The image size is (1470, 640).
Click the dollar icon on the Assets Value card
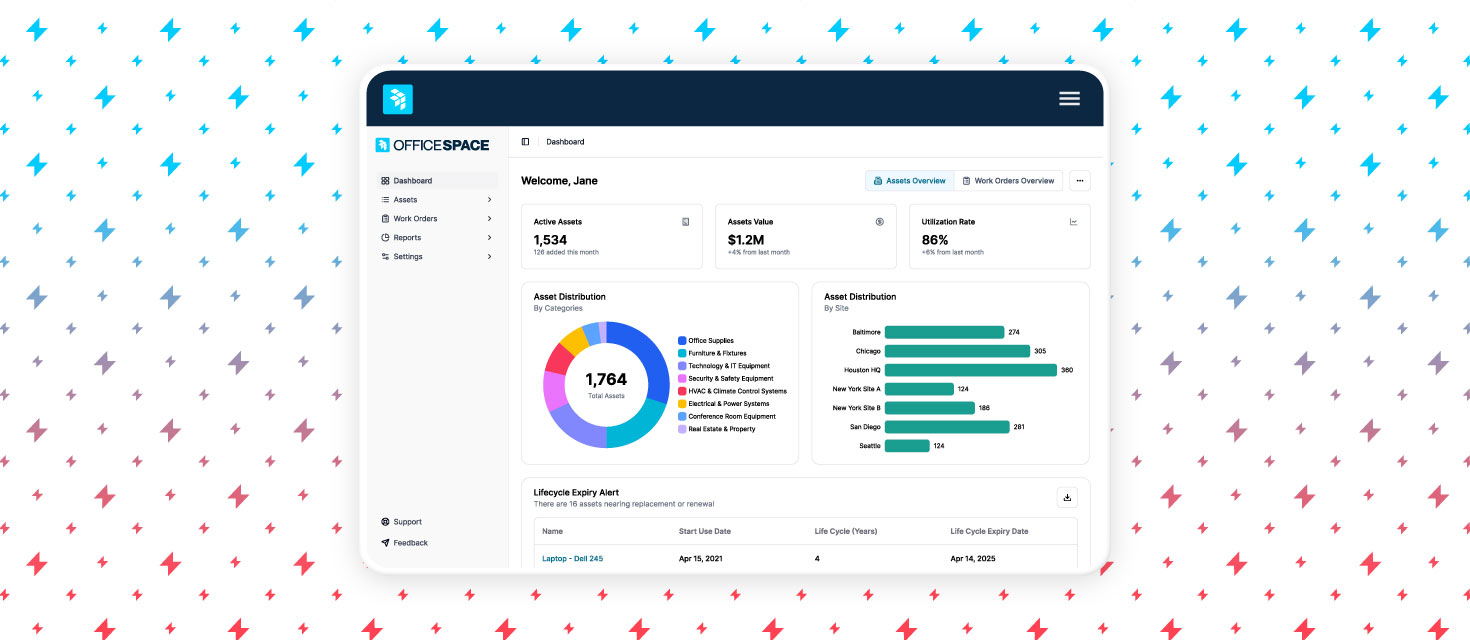pos(879,221)
